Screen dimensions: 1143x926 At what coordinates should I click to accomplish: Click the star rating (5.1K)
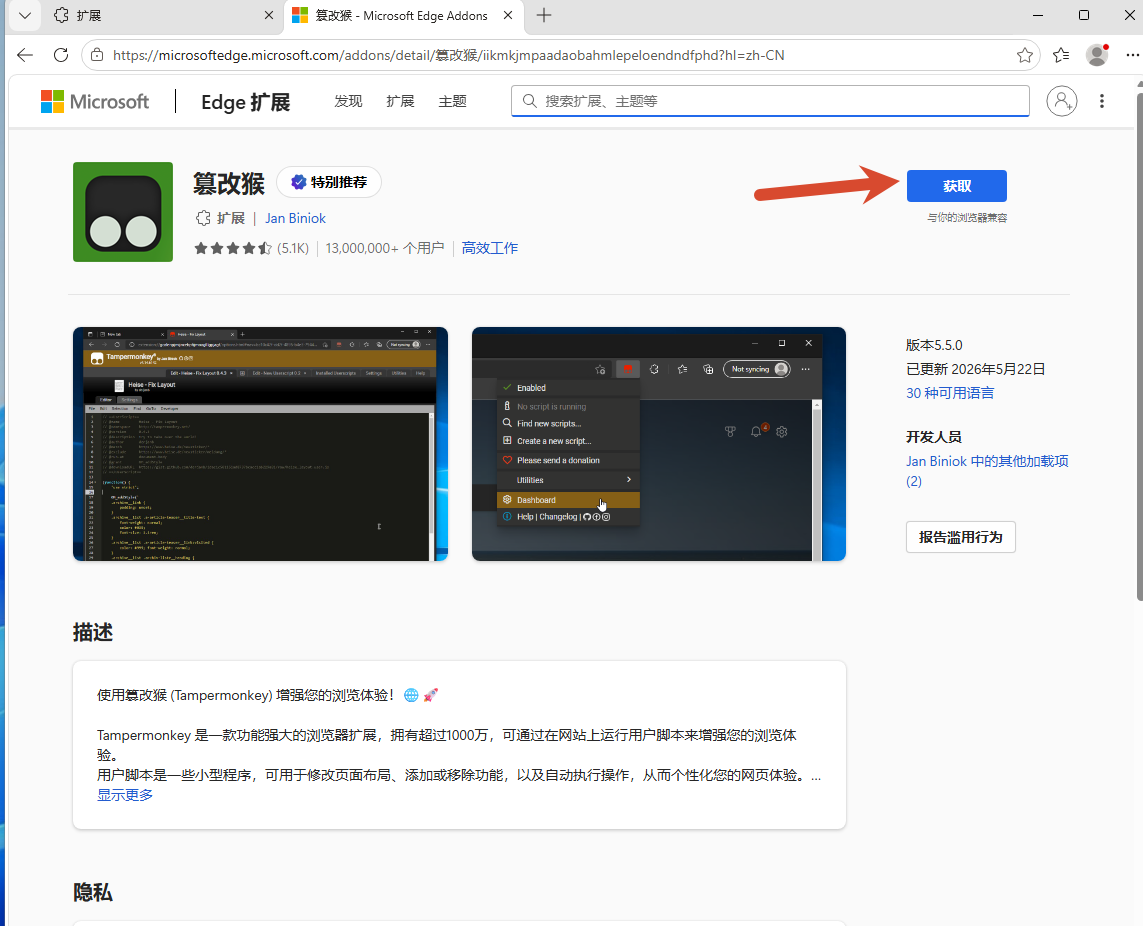251,249
